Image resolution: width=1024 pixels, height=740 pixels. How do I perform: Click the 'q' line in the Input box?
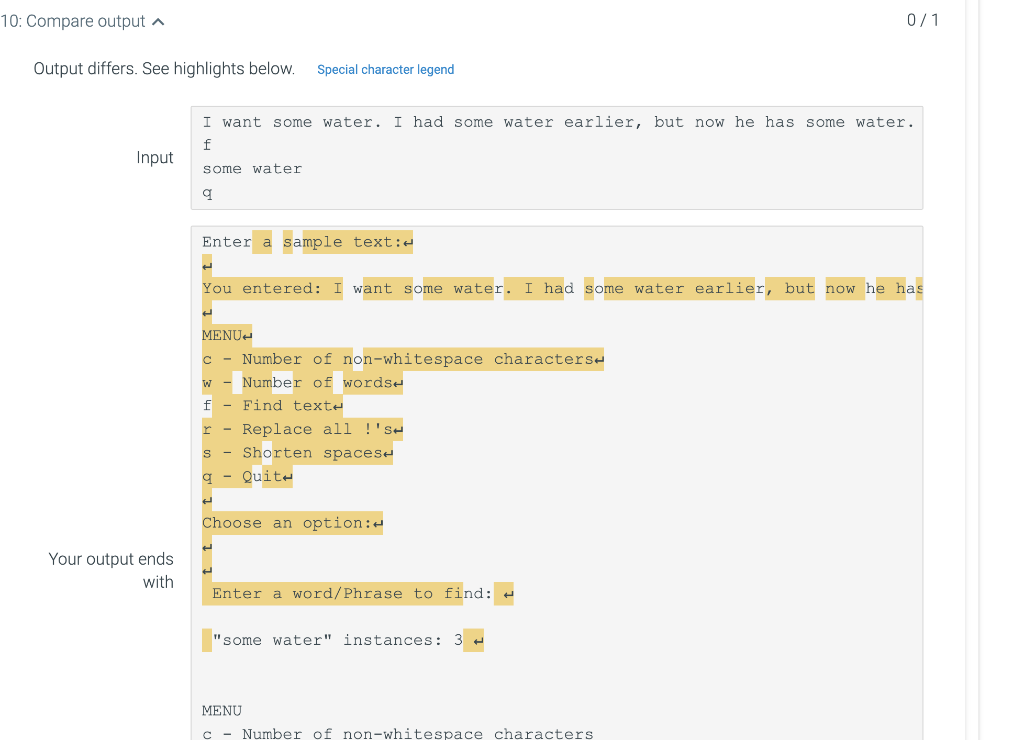207,192
